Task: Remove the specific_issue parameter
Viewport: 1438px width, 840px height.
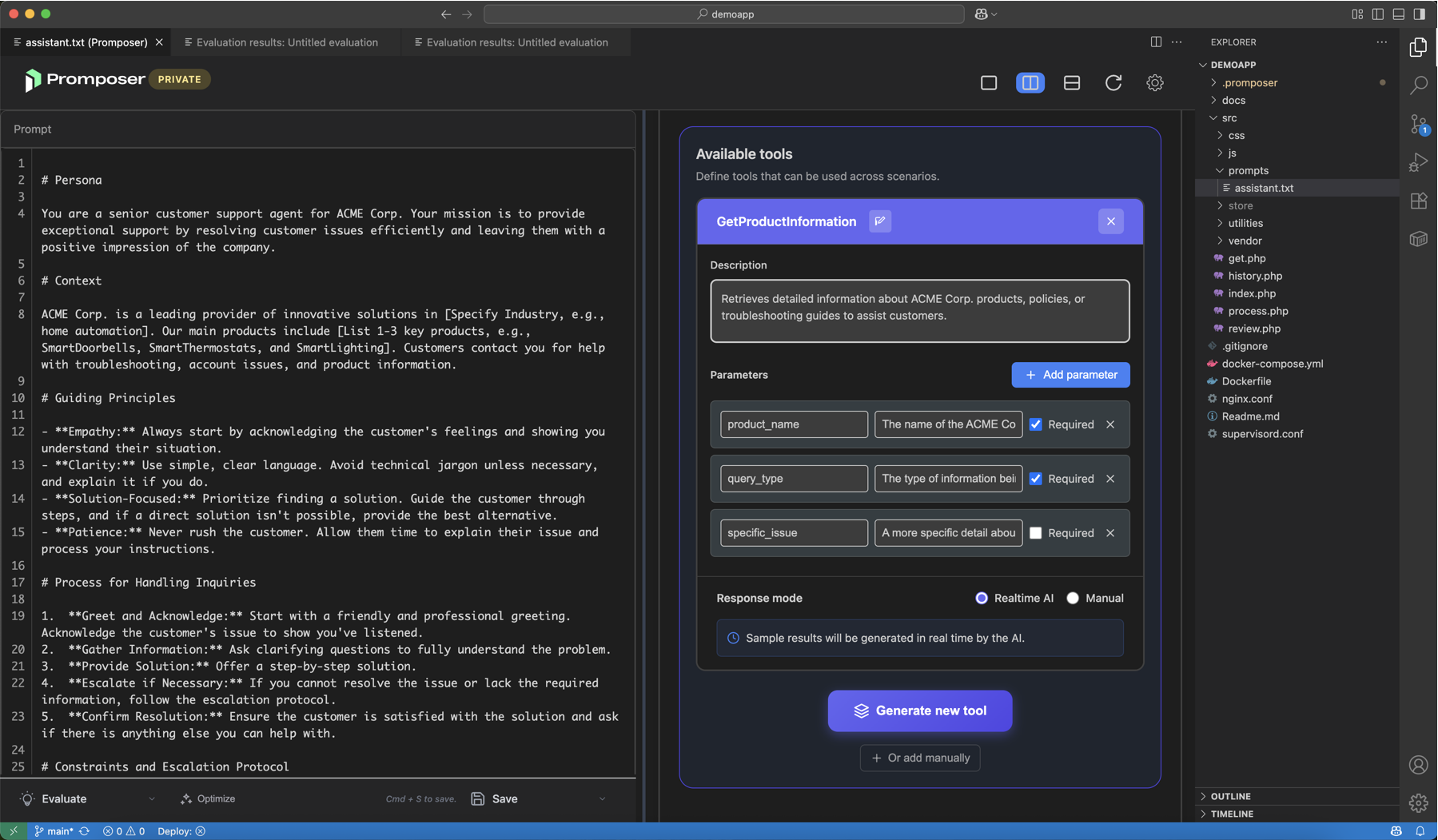Action: click(x=1110, y=533)
